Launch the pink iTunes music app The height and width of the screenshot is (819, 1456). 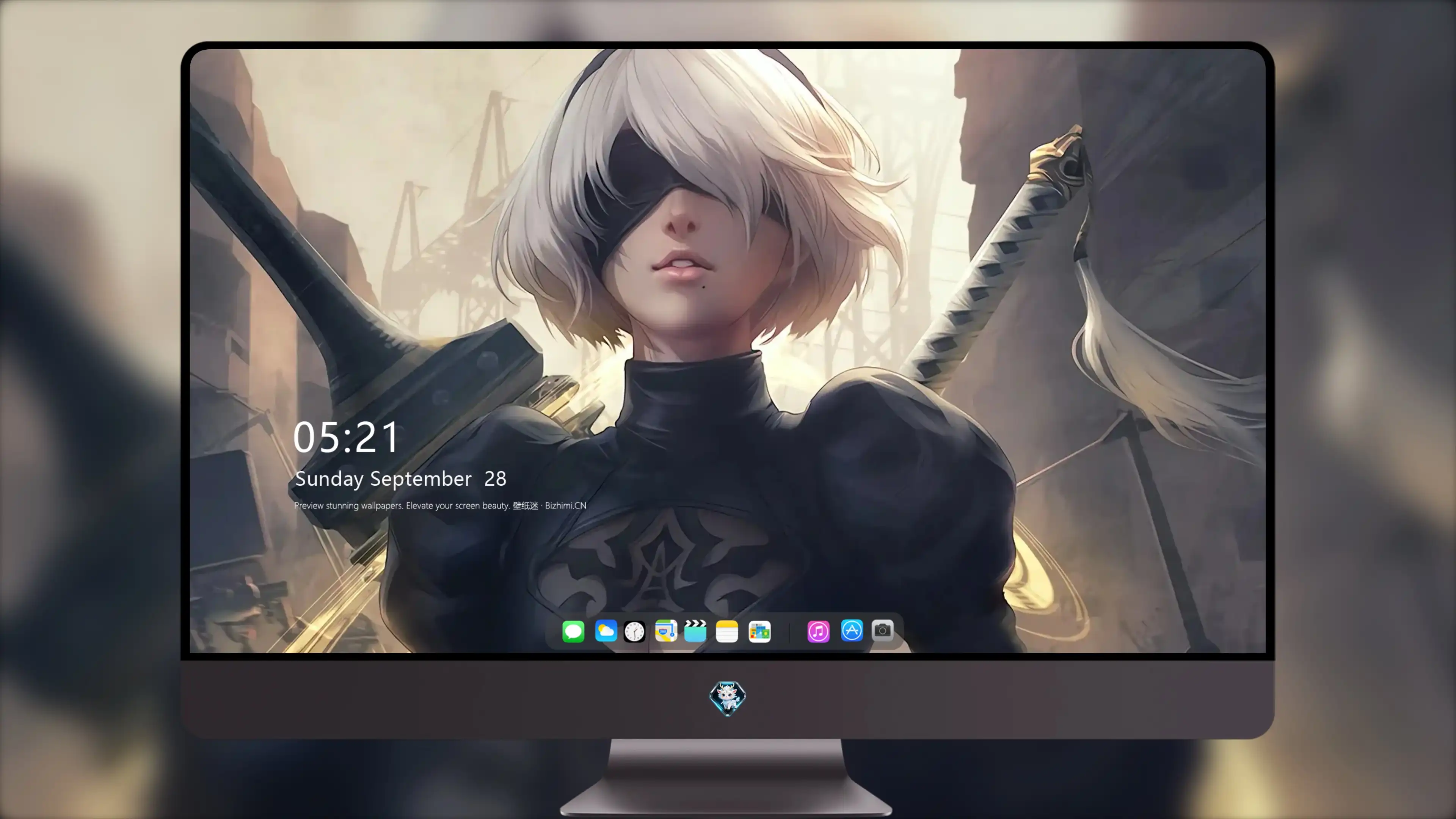[819, 631]
